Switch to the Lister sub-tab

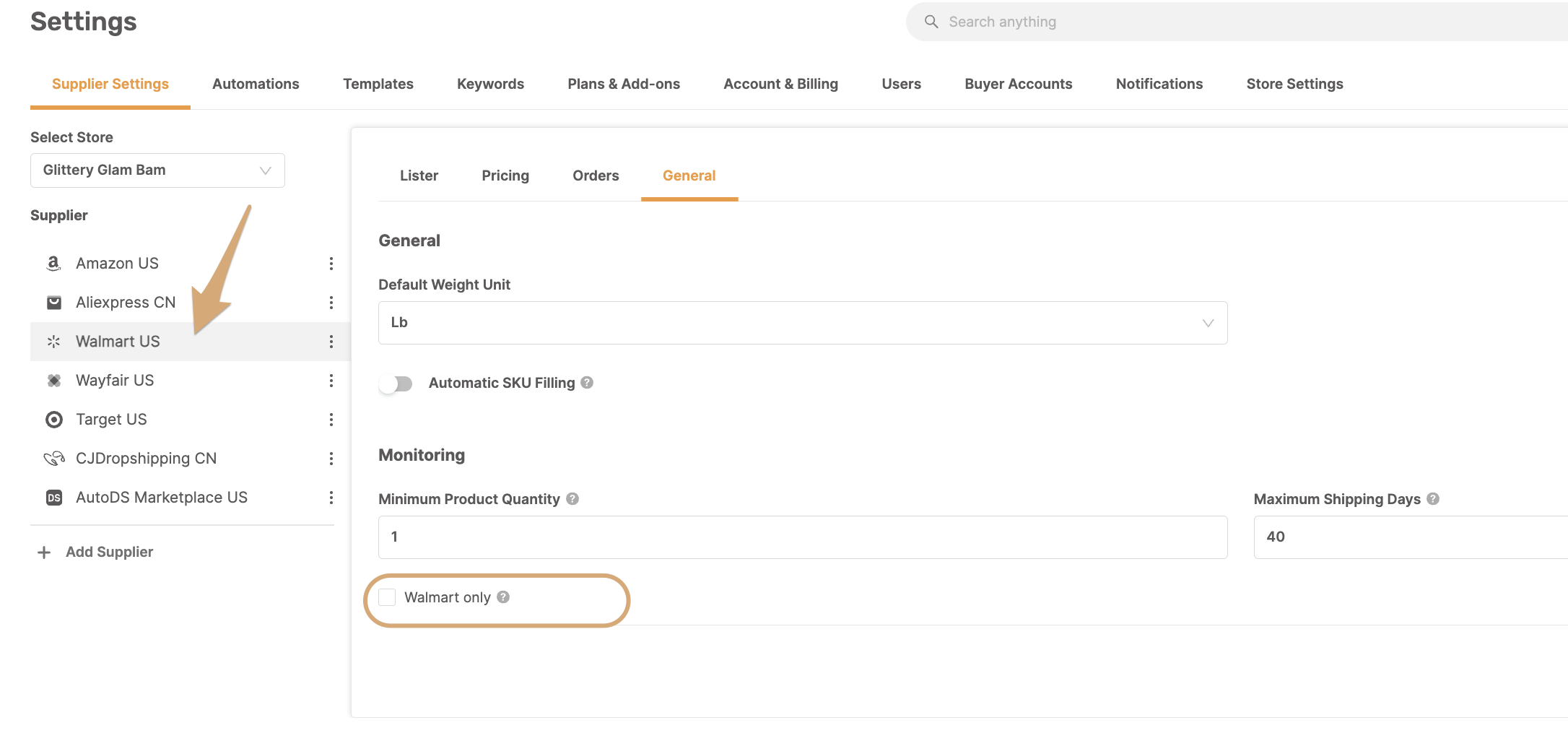coord(419,175)
